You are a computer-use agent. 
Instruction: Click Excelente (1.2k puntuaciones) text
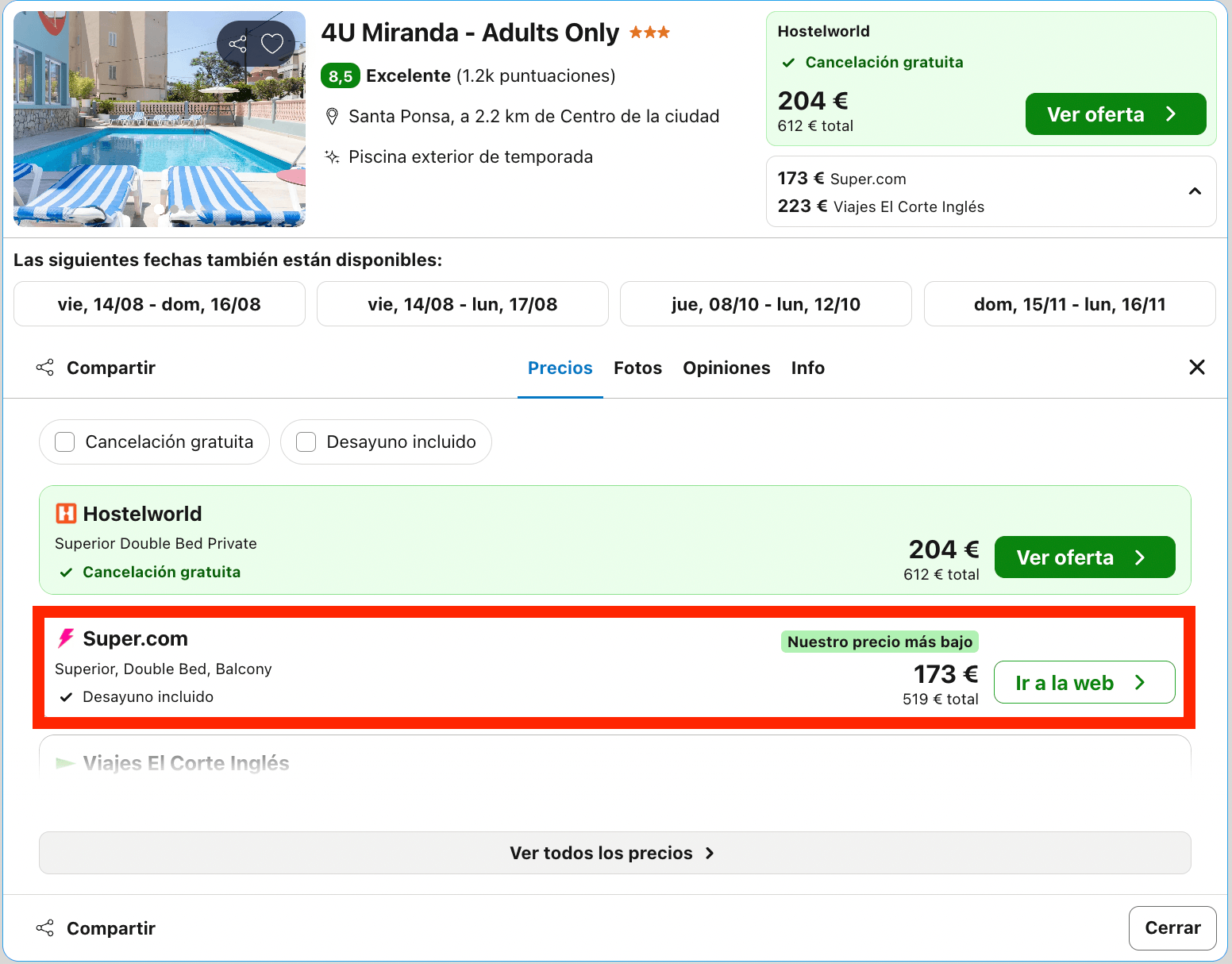[491, 76]
